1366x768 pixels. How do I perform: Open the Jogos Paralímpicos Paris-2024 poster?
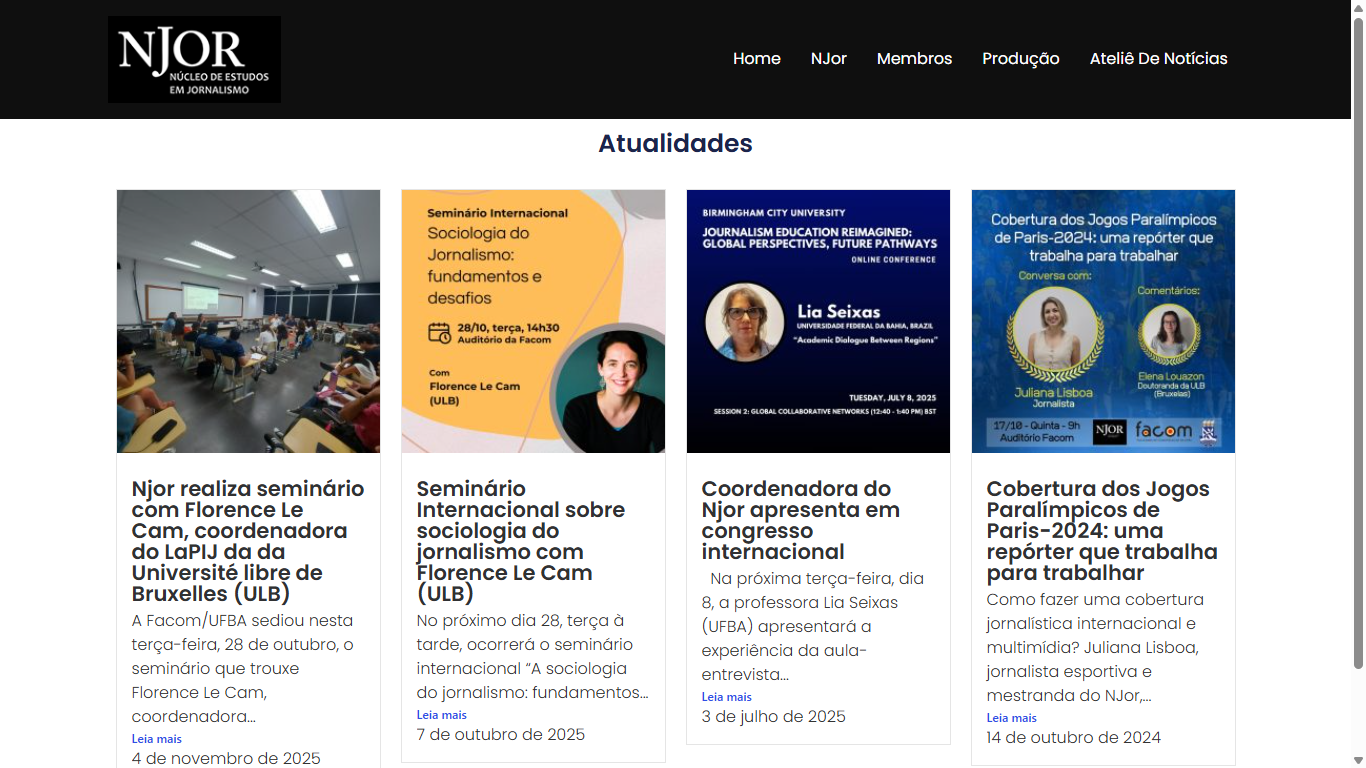tap(1104, 321)
